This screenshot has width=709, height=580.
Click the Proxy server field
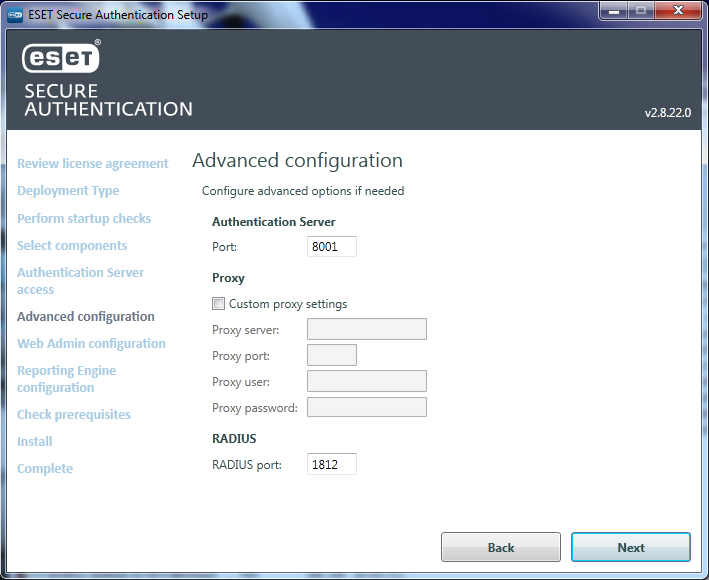[366, 329]
